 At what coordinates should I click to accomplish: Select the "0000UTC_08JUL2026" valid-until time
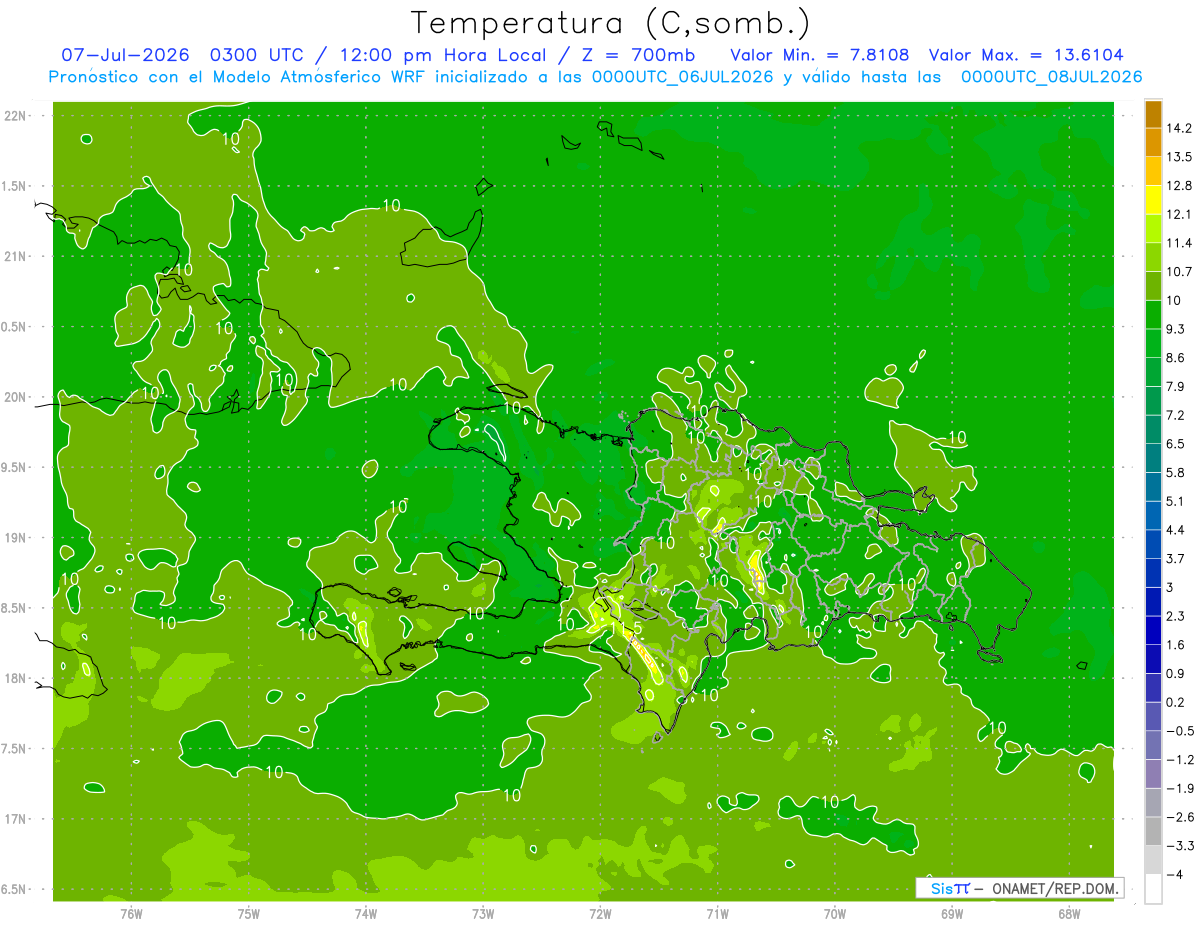[1052, 77]
